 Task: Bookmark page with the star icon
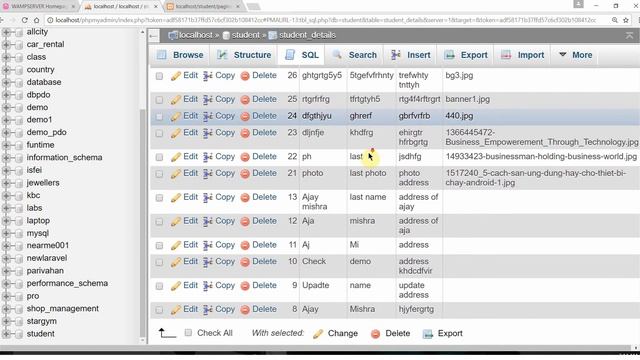click(626, 20)
